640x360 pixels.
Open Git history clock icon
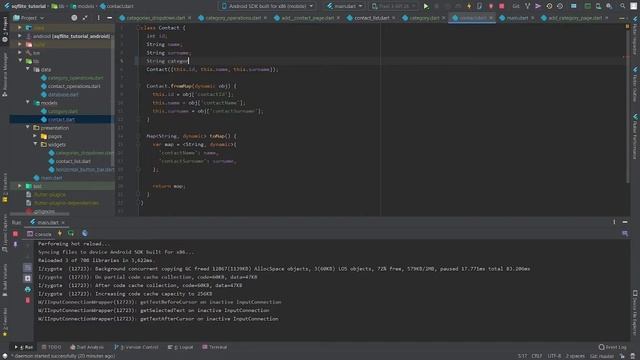pyautogui.click(x=549, y=6)
